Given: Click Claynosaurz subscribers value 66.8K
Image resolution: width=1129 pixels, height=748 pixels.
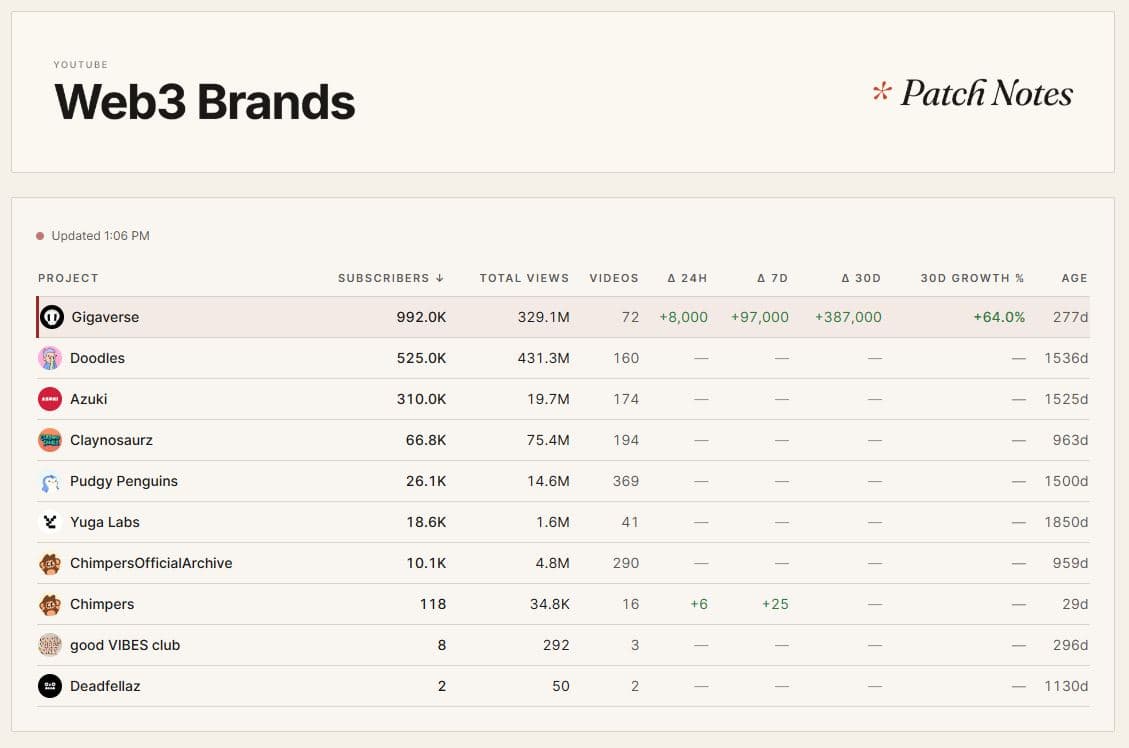Looking at the screenshot, I should coord(426,440).
